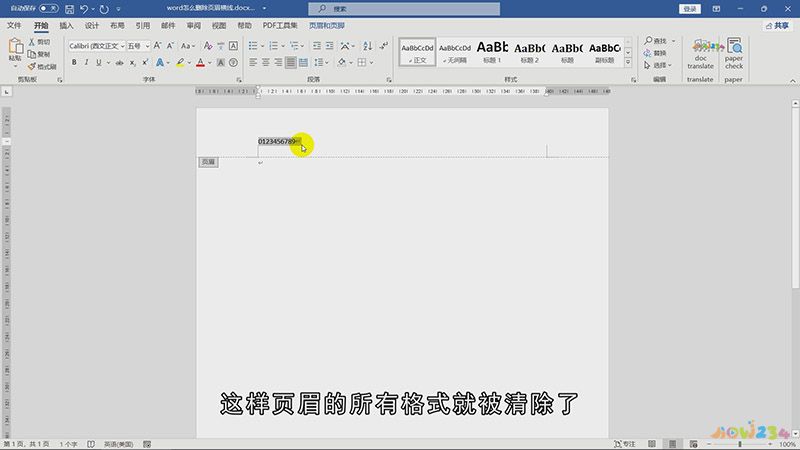Screen dimensions: 800x450
Task: Open the Change Case Aa dropdown
Action: point(188,46)
